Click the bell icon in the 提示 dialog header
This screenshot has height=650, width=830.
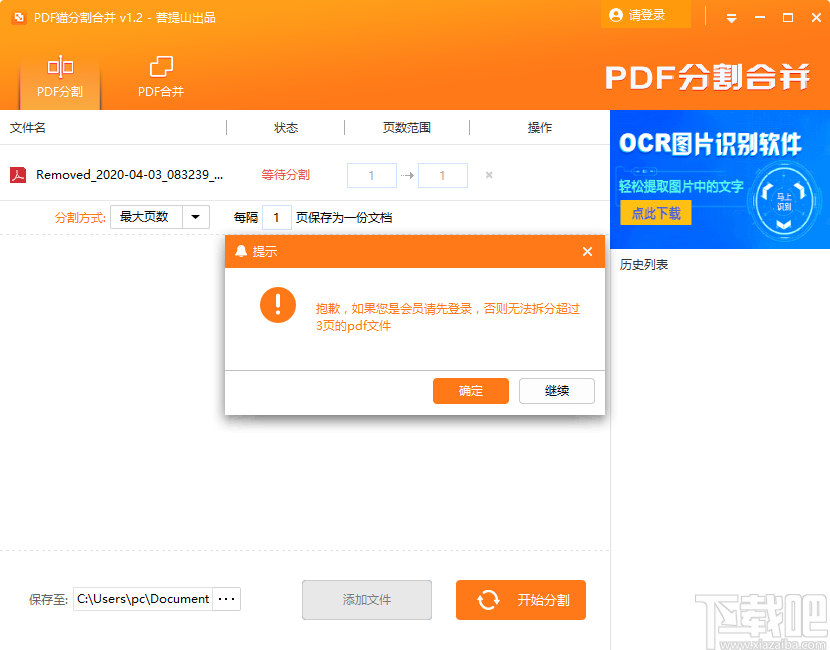240,252
